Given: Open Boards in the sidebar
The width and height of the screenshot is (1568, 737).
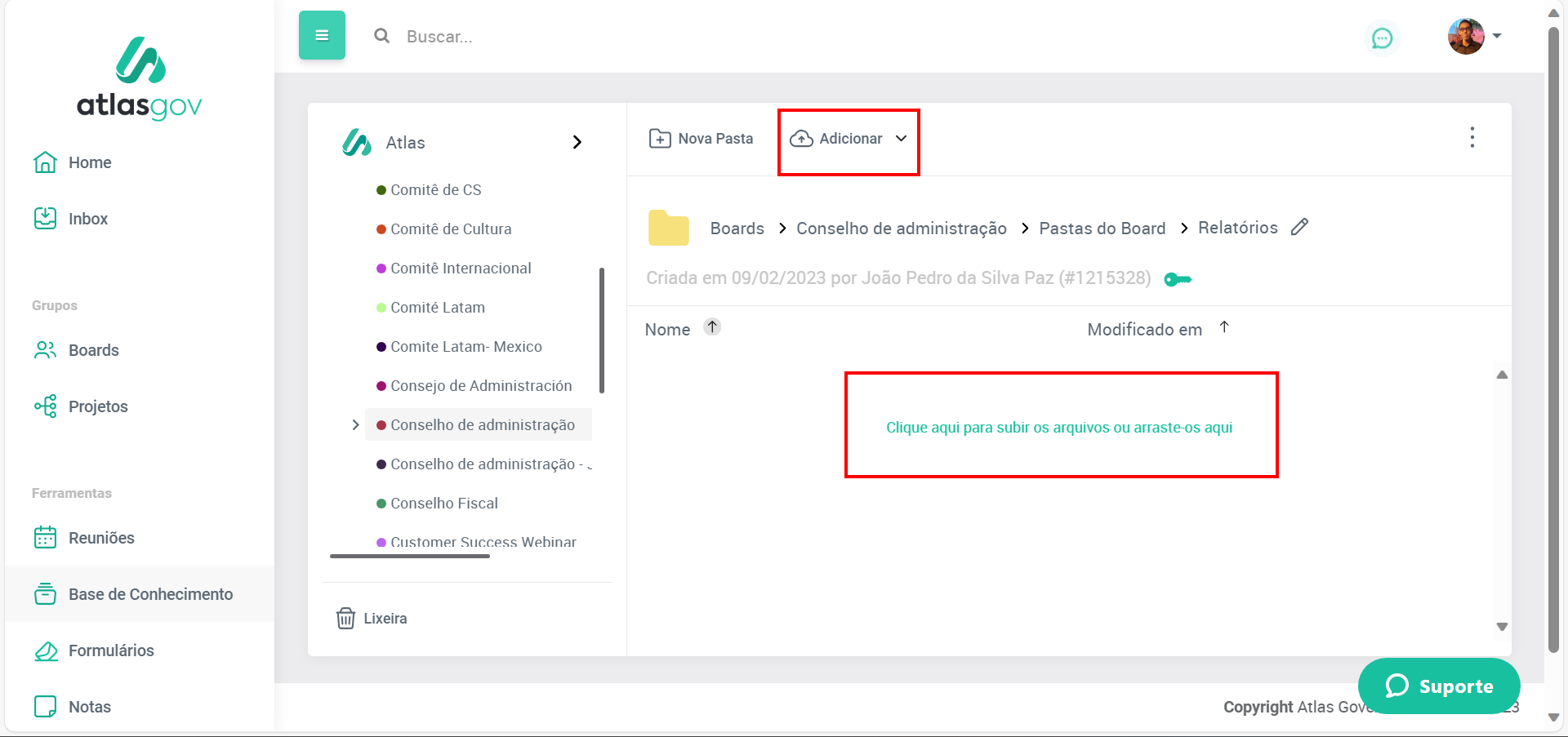Looking at the screenshot, I should (93, 350).
